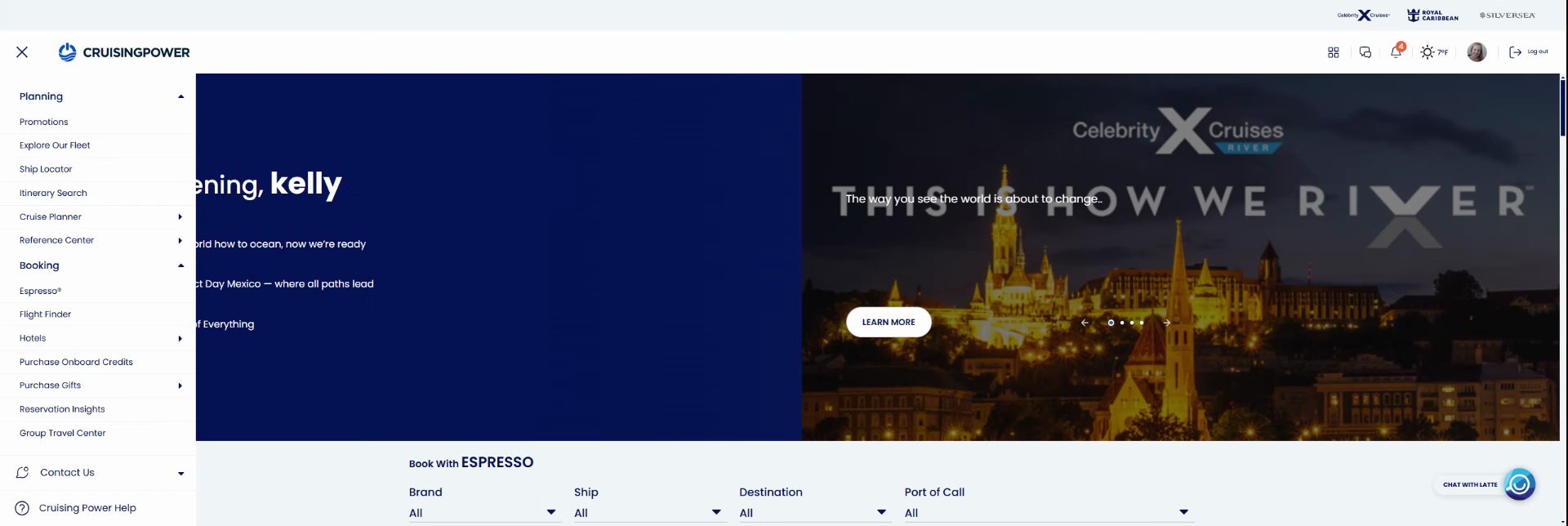1568x526 pixels.
Task: Click the Celebrity River Cruises banner image
Action: click(1180, 257)
